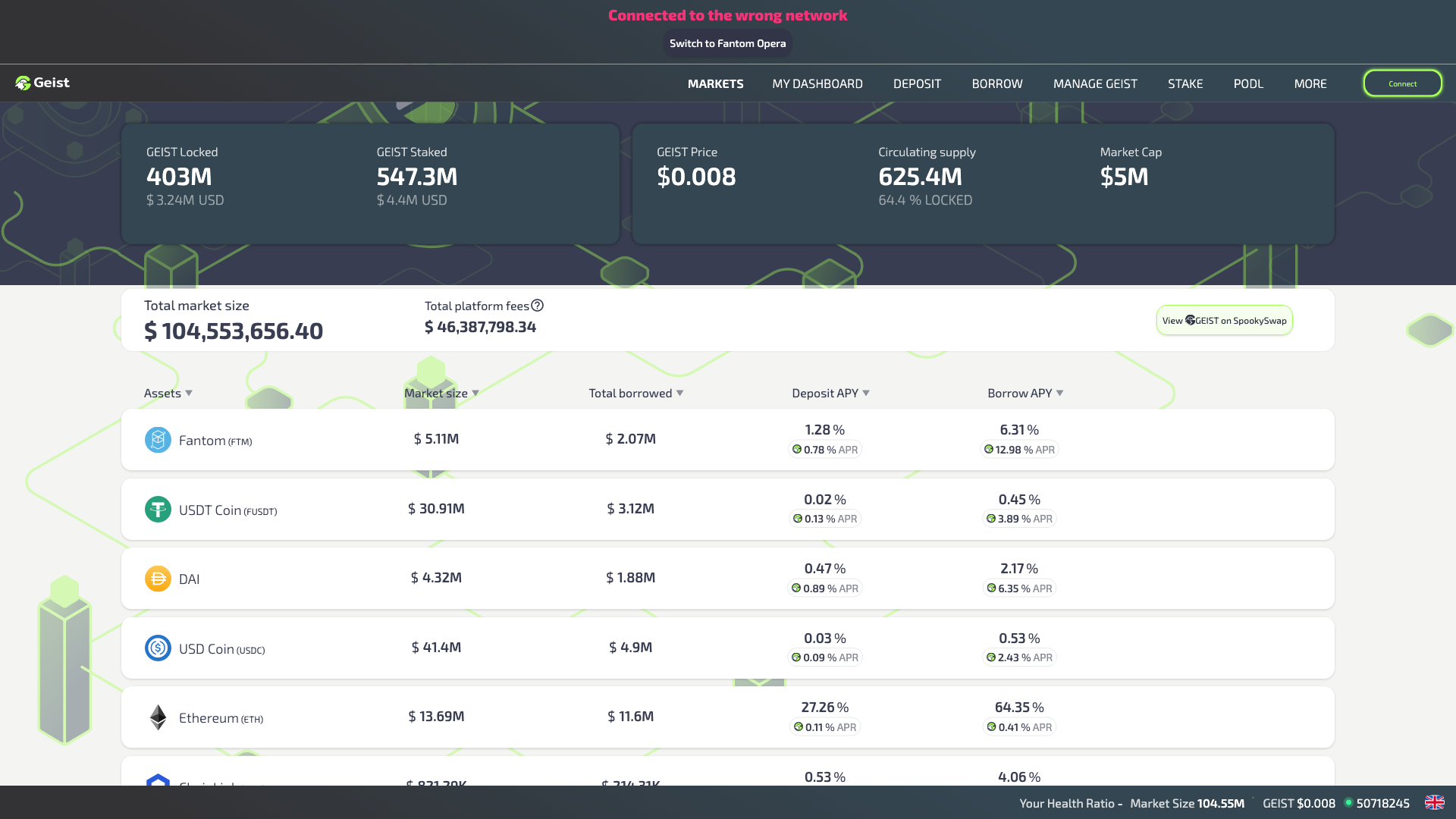Click Circulating supply 625.4M value

click(x=920, y=177)
